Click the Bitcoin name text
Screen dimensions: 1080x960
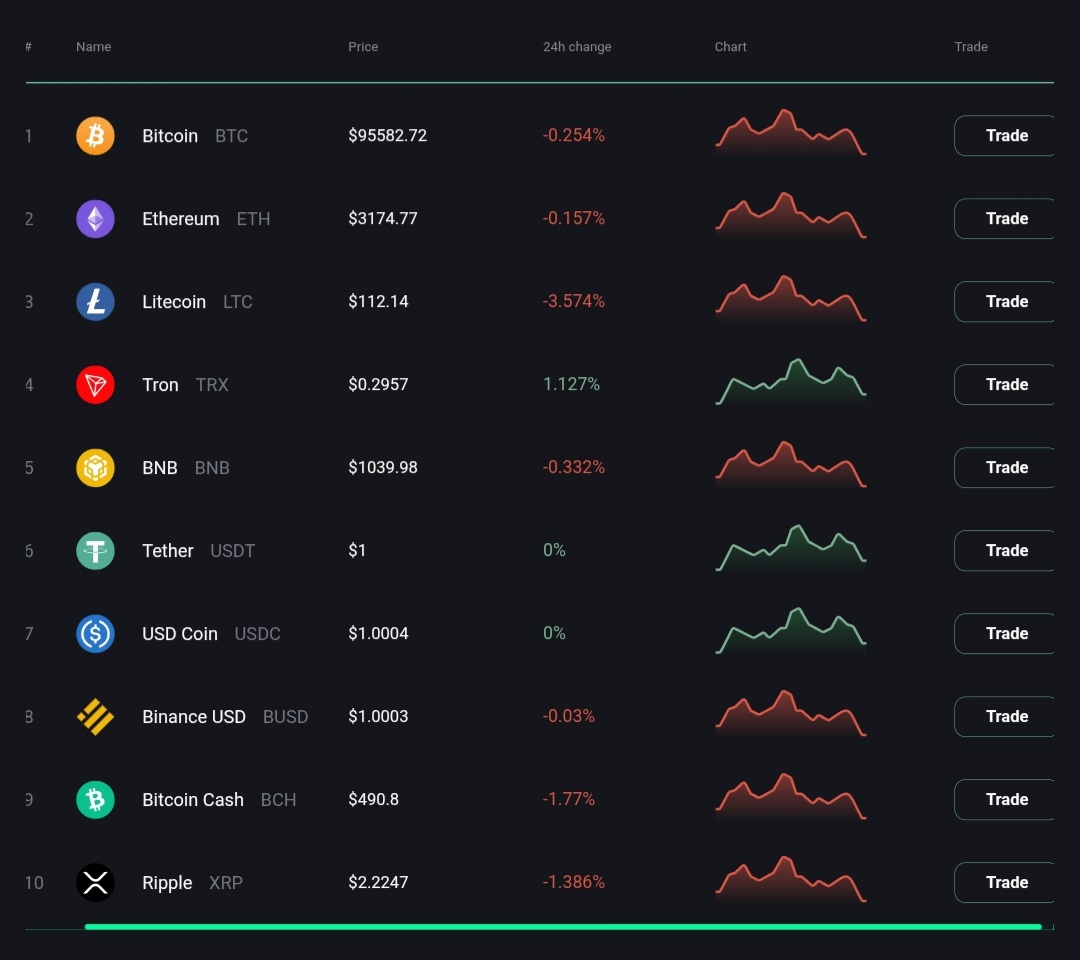tap(170, 136)
